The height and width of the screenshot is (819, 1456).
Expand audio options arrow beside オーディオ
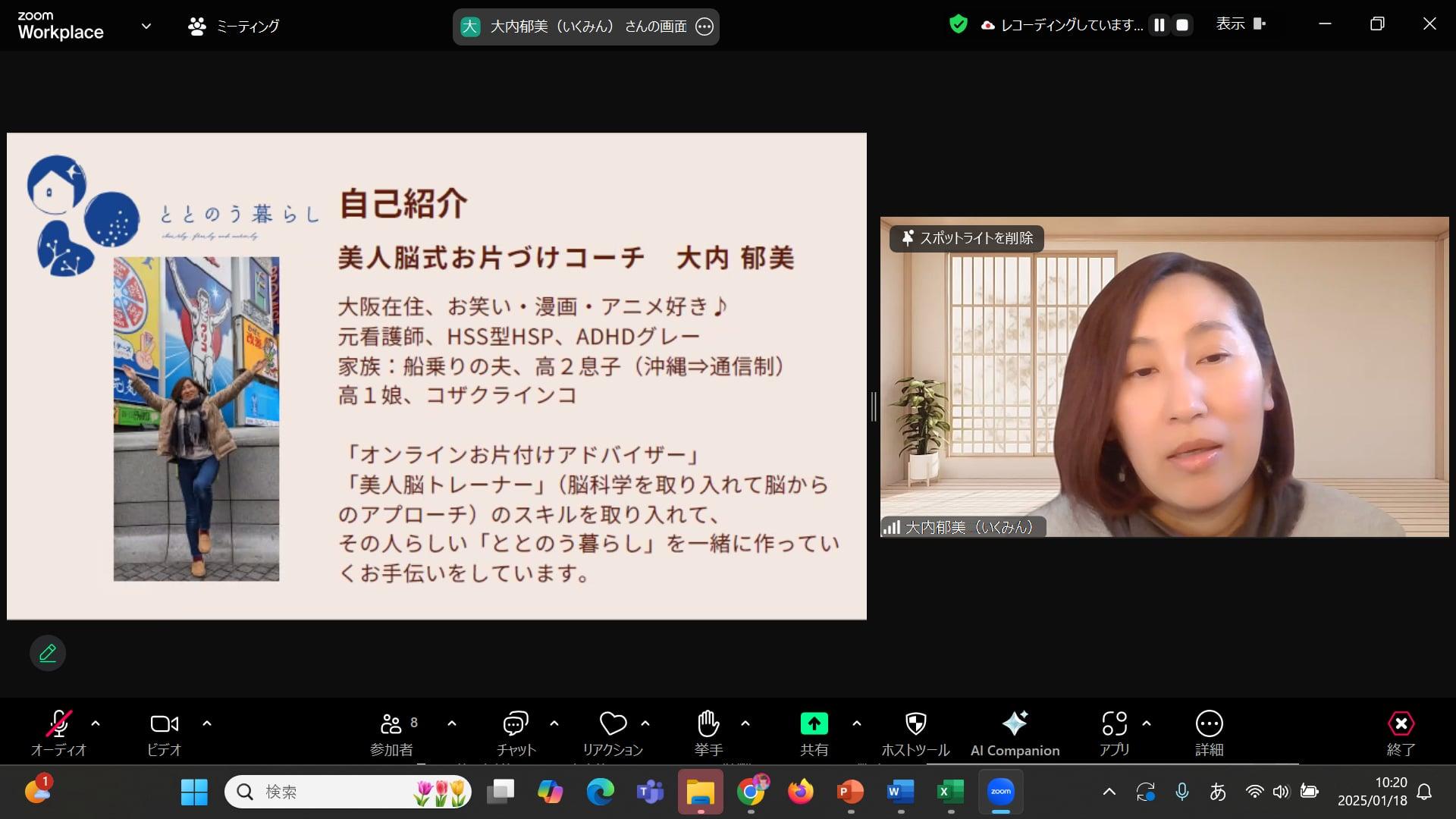pyautogui.click(x=96, y=723)
